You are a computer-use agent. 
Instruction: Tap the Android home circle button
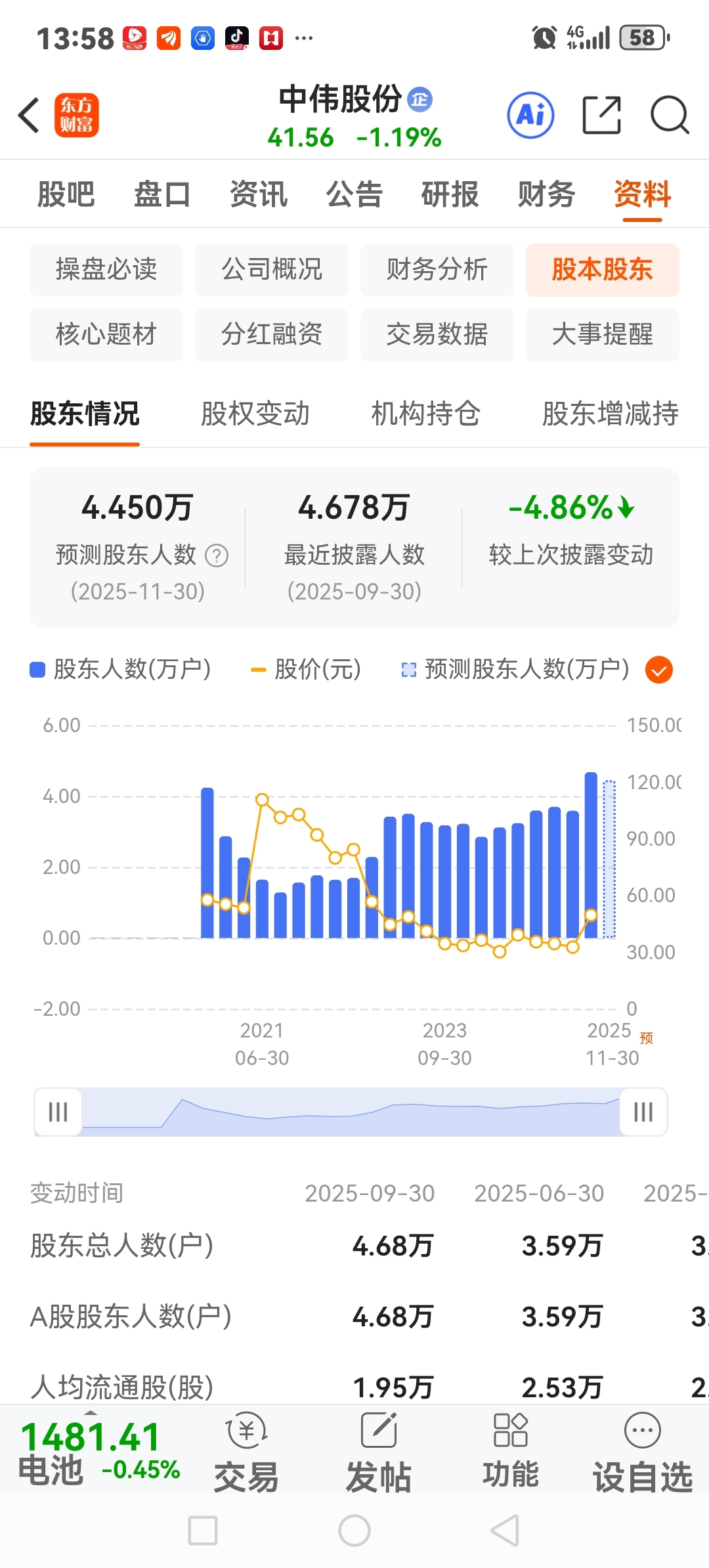click(x=354, y=1531)
